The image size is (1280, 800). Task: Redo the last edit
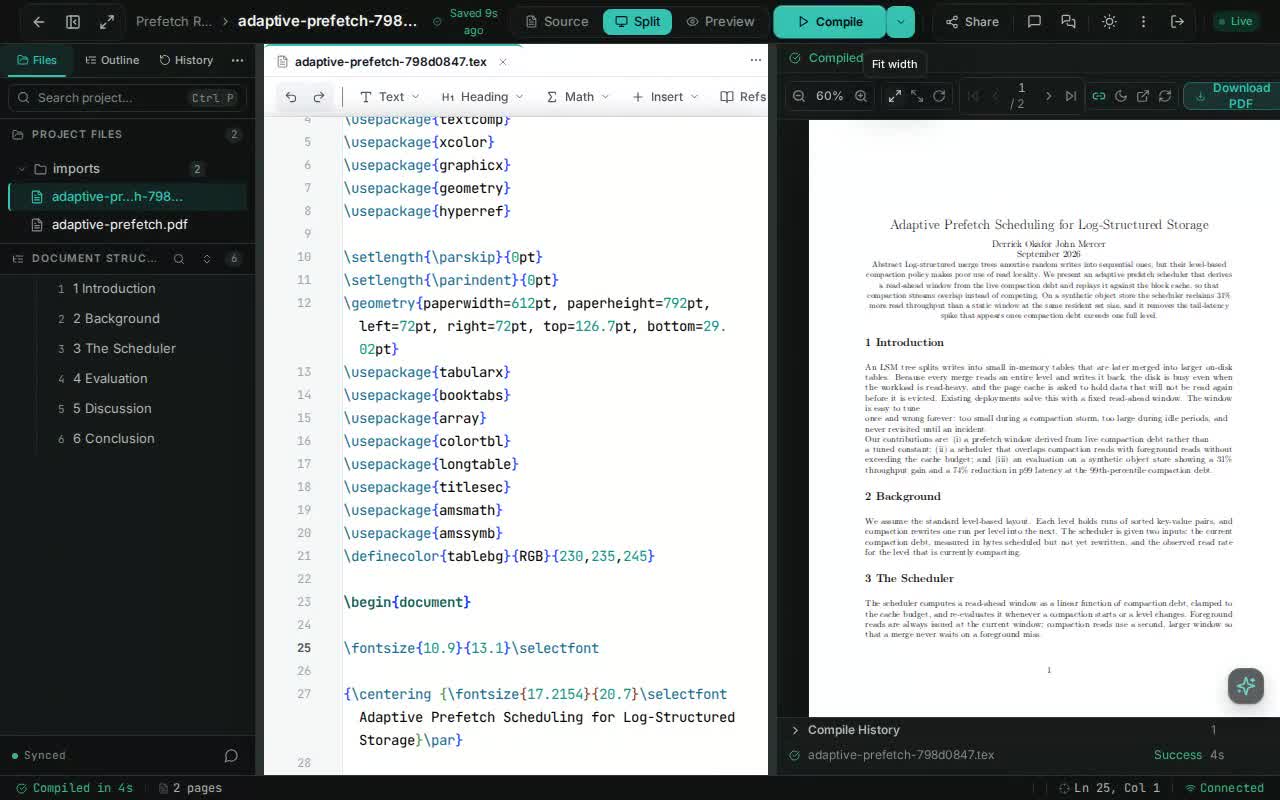(x=319, y=97)
